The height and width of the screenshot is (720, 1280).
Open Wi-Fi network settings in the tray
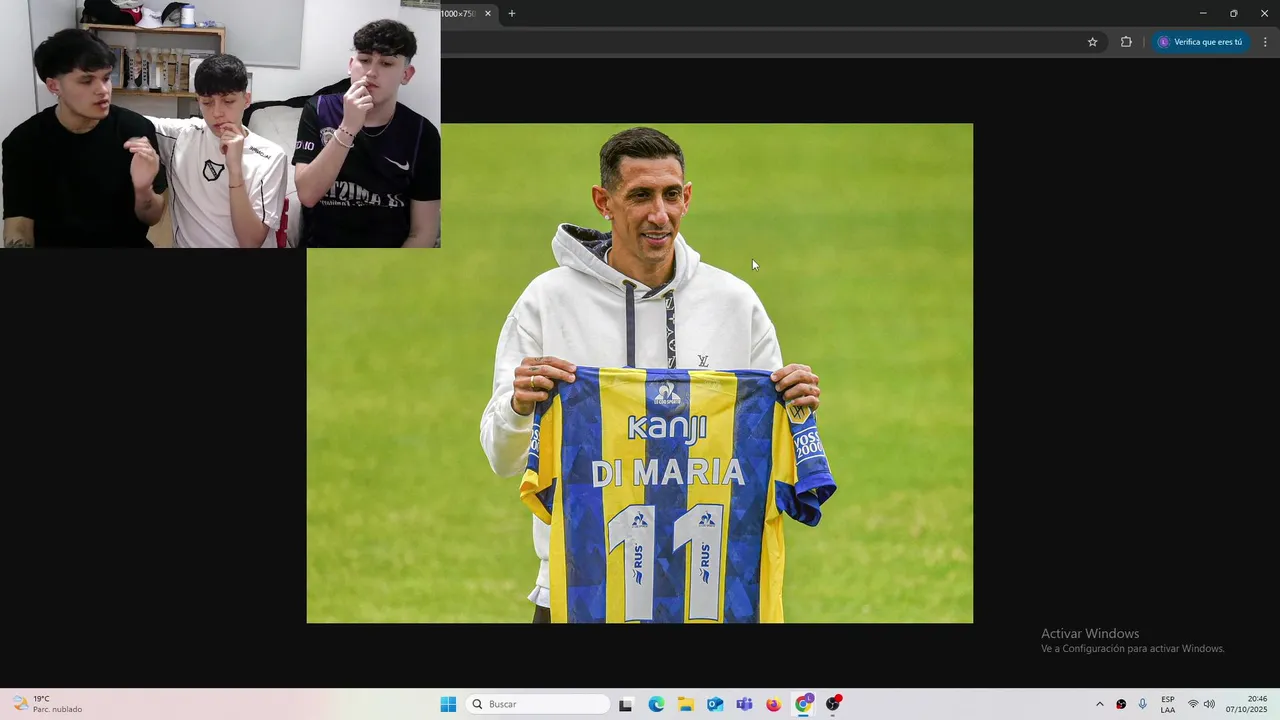pyautogui.click(x=1193, y=704)
